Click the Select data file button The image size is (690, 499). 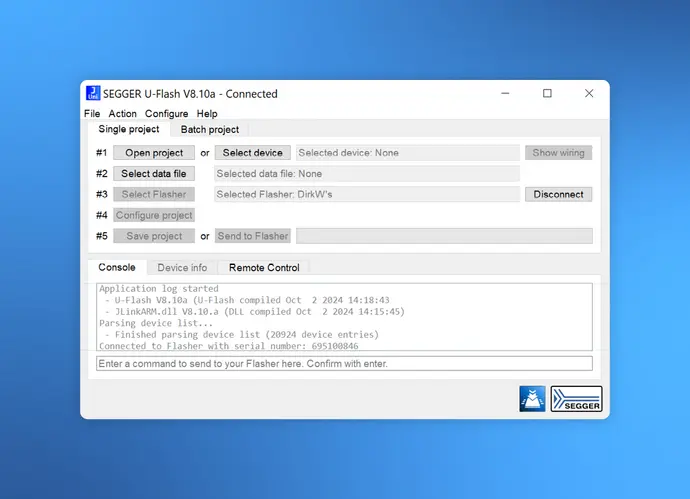click(154, 174)
